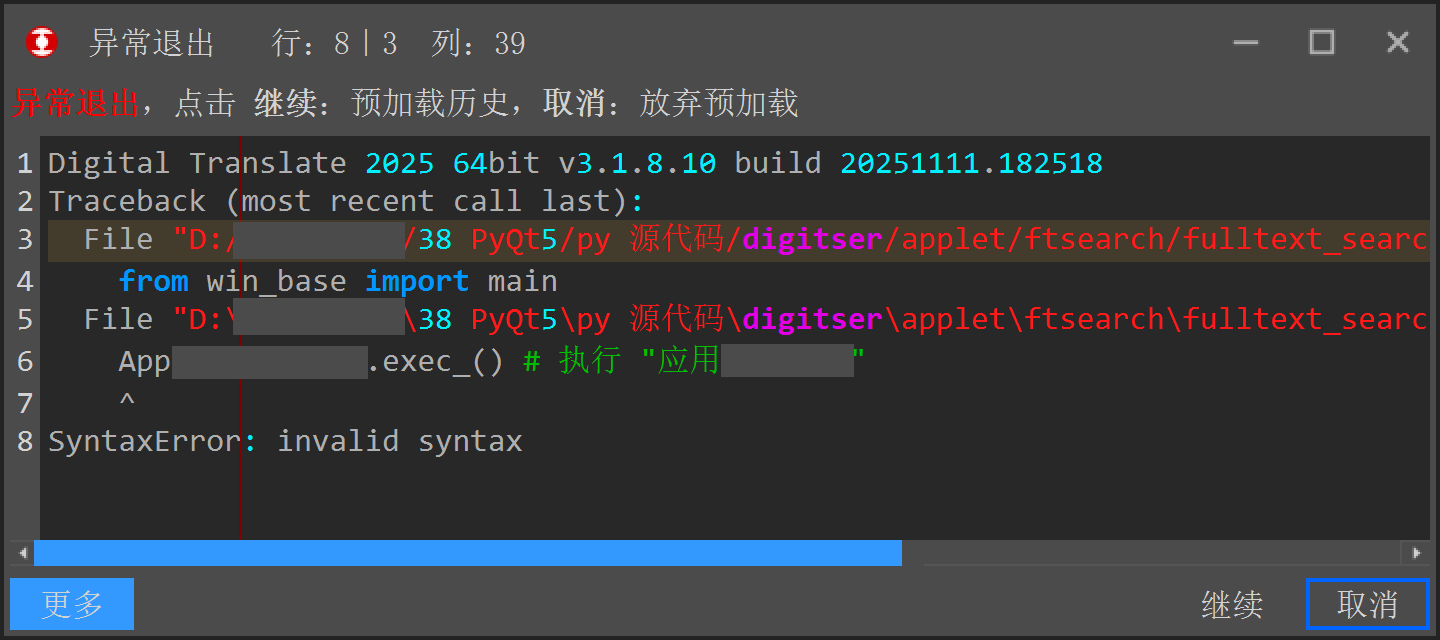1440x640 pixels.
Task: Minimize the 异常退出 window
Action: click(x=1245, y=43)
